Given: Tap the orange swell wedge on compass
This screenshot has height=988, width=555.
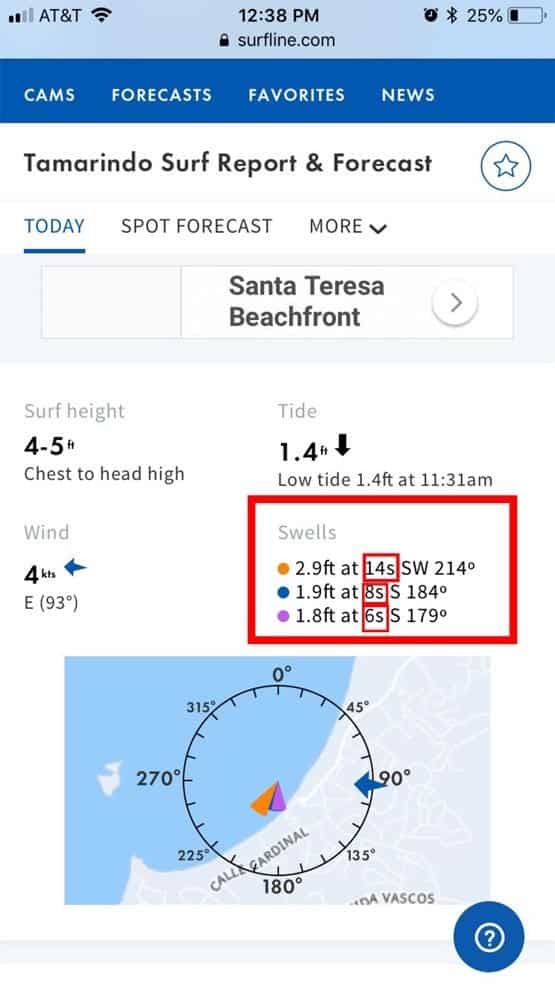Looking at the screenshot, I should click(x=263, y=800).
